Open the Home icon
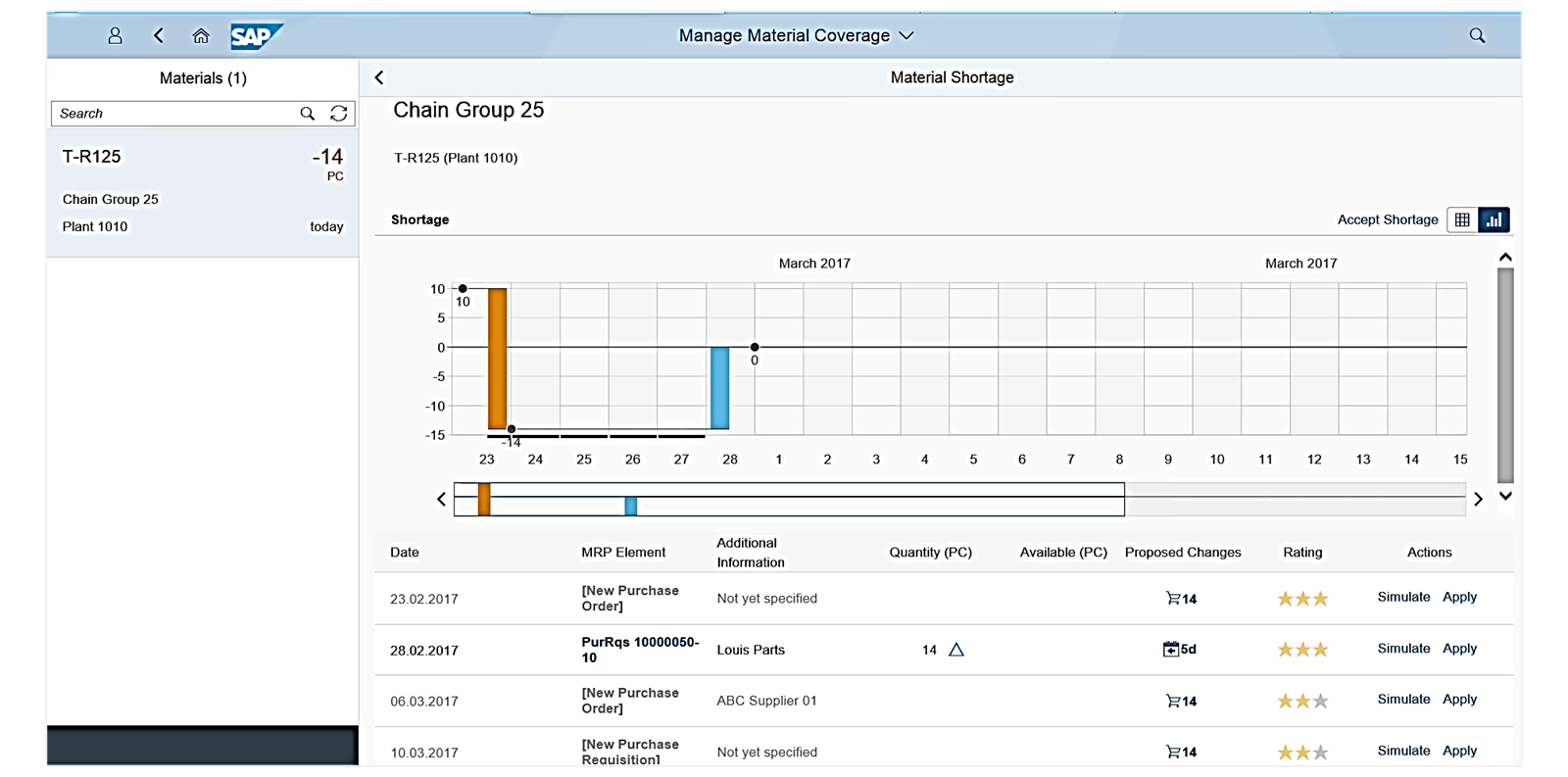The image size is (1568, 777). point(201,36)
